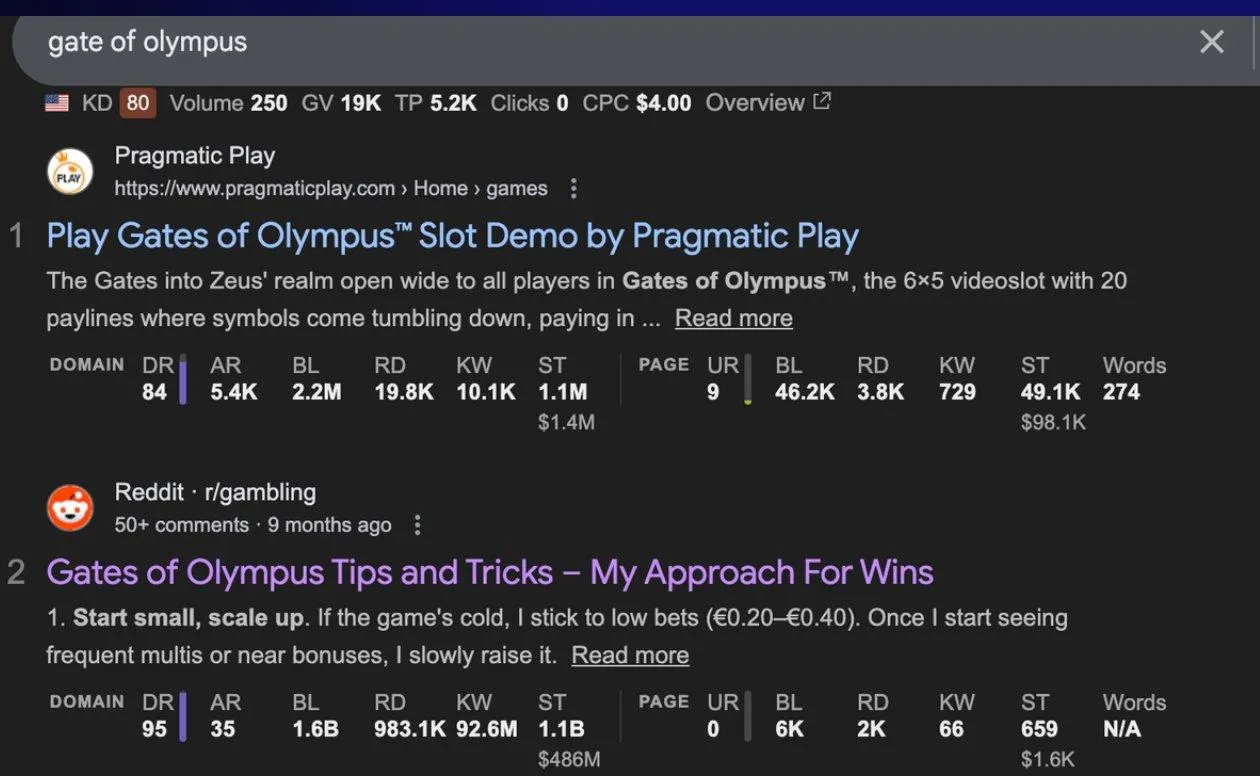The width and height of the screenshot is (1260, 776).
Task: Click the DR 95 bar for Reddit domain
Action: 183,718
